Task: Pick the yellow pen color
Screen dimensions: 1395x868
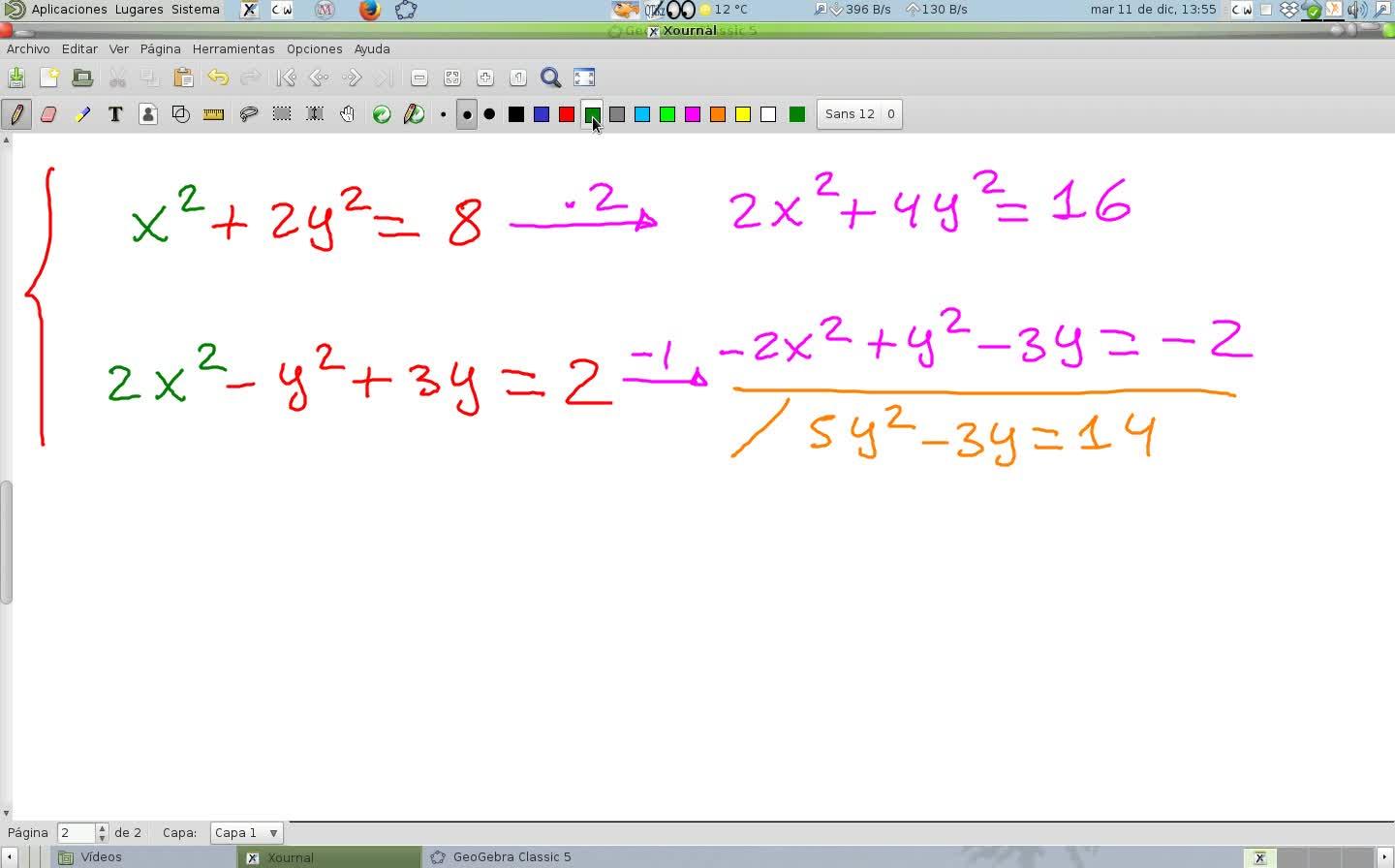Action: (743, 114)
